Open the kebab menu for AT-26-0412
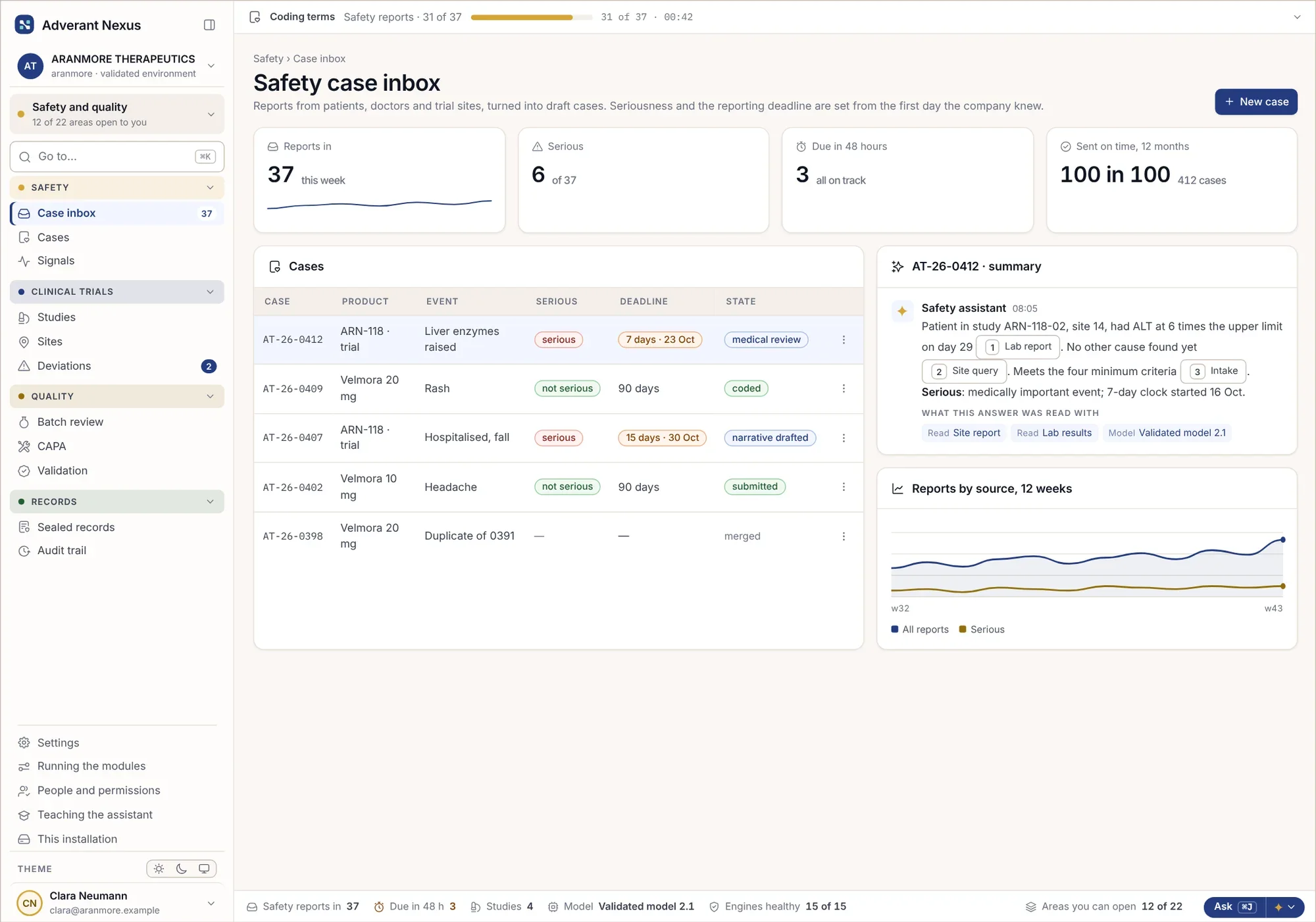This screenshot has height=922, width=1316. 844,340
